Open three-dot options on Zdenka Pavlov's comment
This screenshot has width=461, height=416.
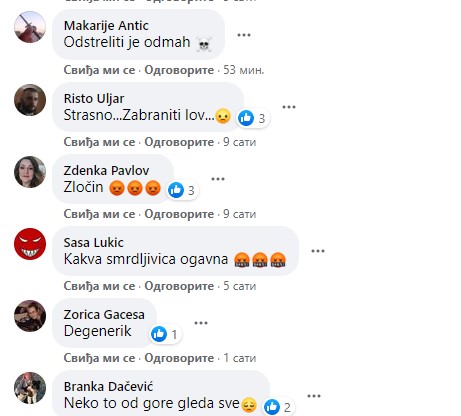click(x=218, y=179)
